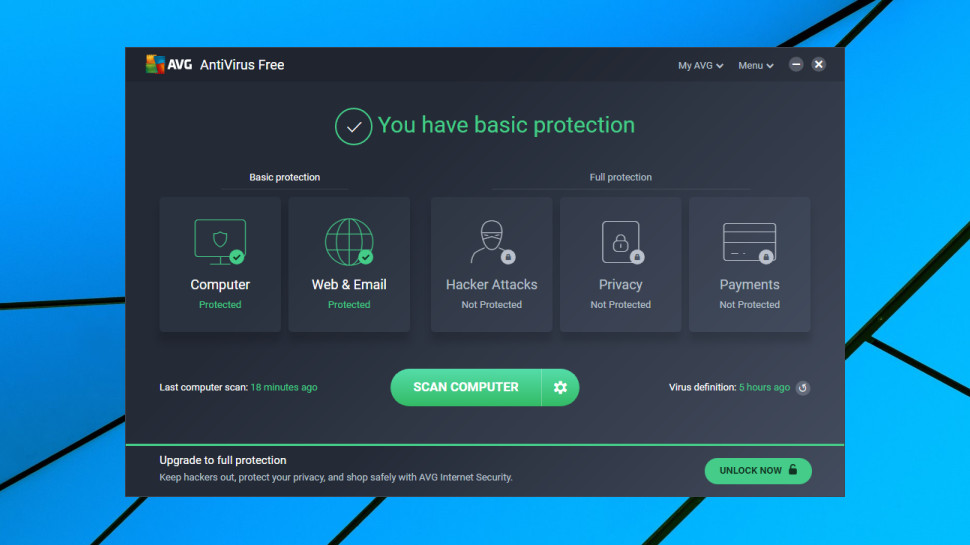Click 'Upgrade to full protection' heading
The height and width of the screenshot is (545, 970).
[223, 460]
